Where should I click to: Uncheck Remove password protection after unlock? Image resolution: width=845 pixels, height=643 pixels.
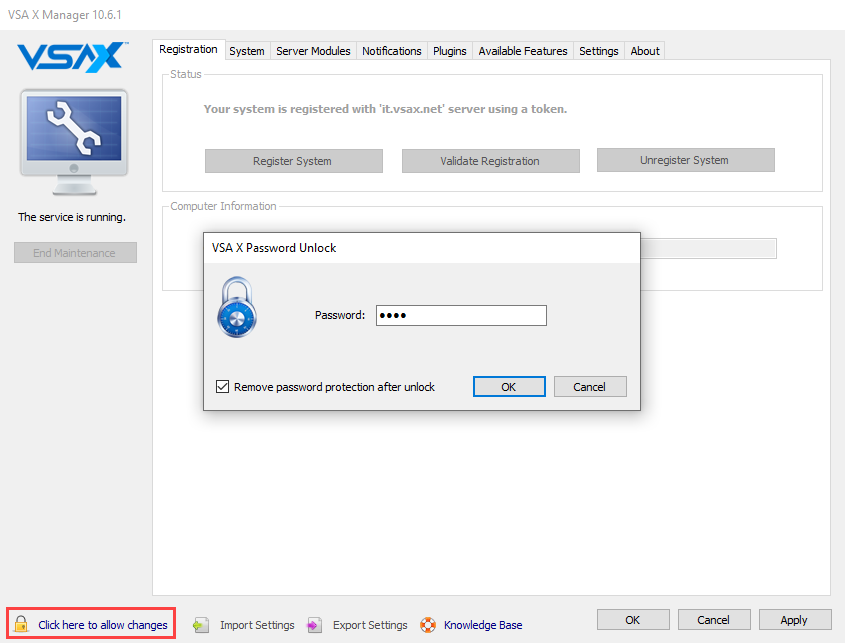pyautogui.click(x=223, y=386)
